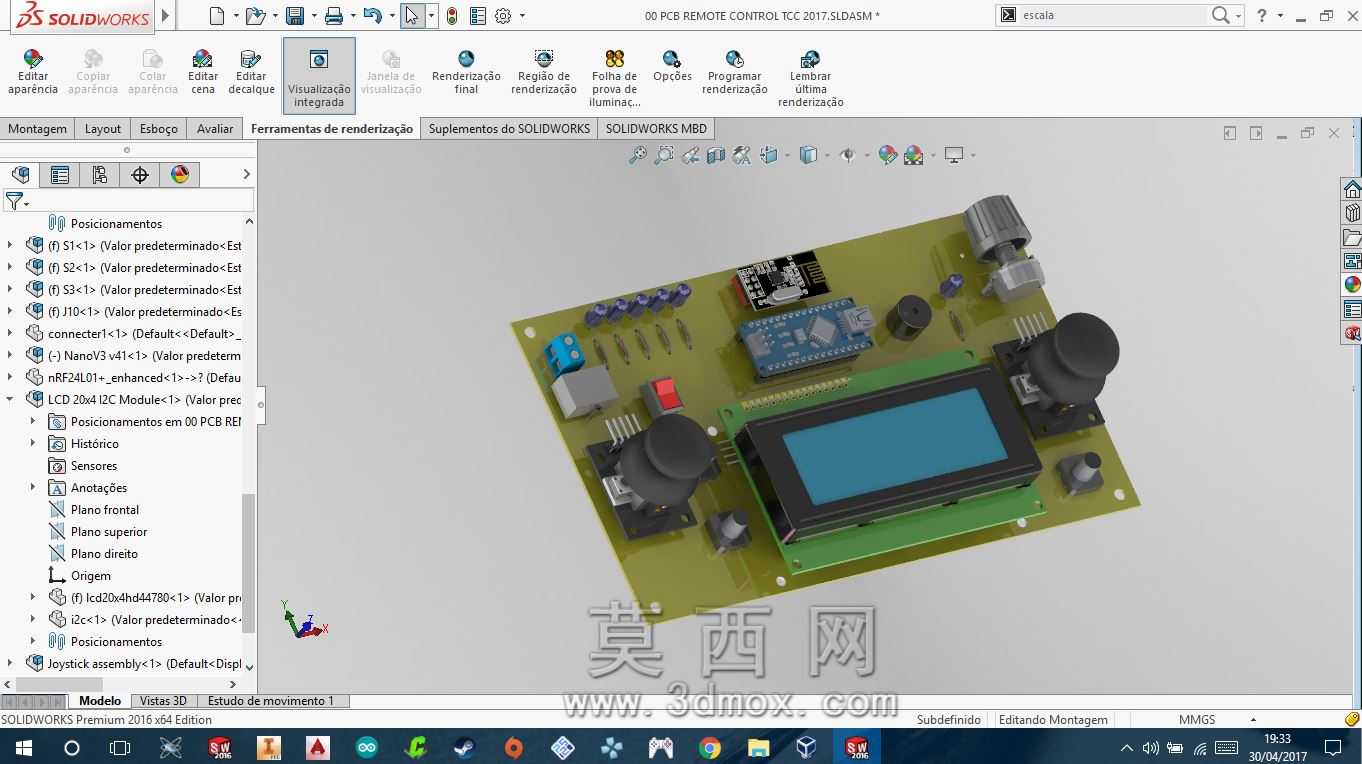Open Estudo de movimento 1 tab
The width and height of the screenshot is (1362, 764).
coord(271,701)
